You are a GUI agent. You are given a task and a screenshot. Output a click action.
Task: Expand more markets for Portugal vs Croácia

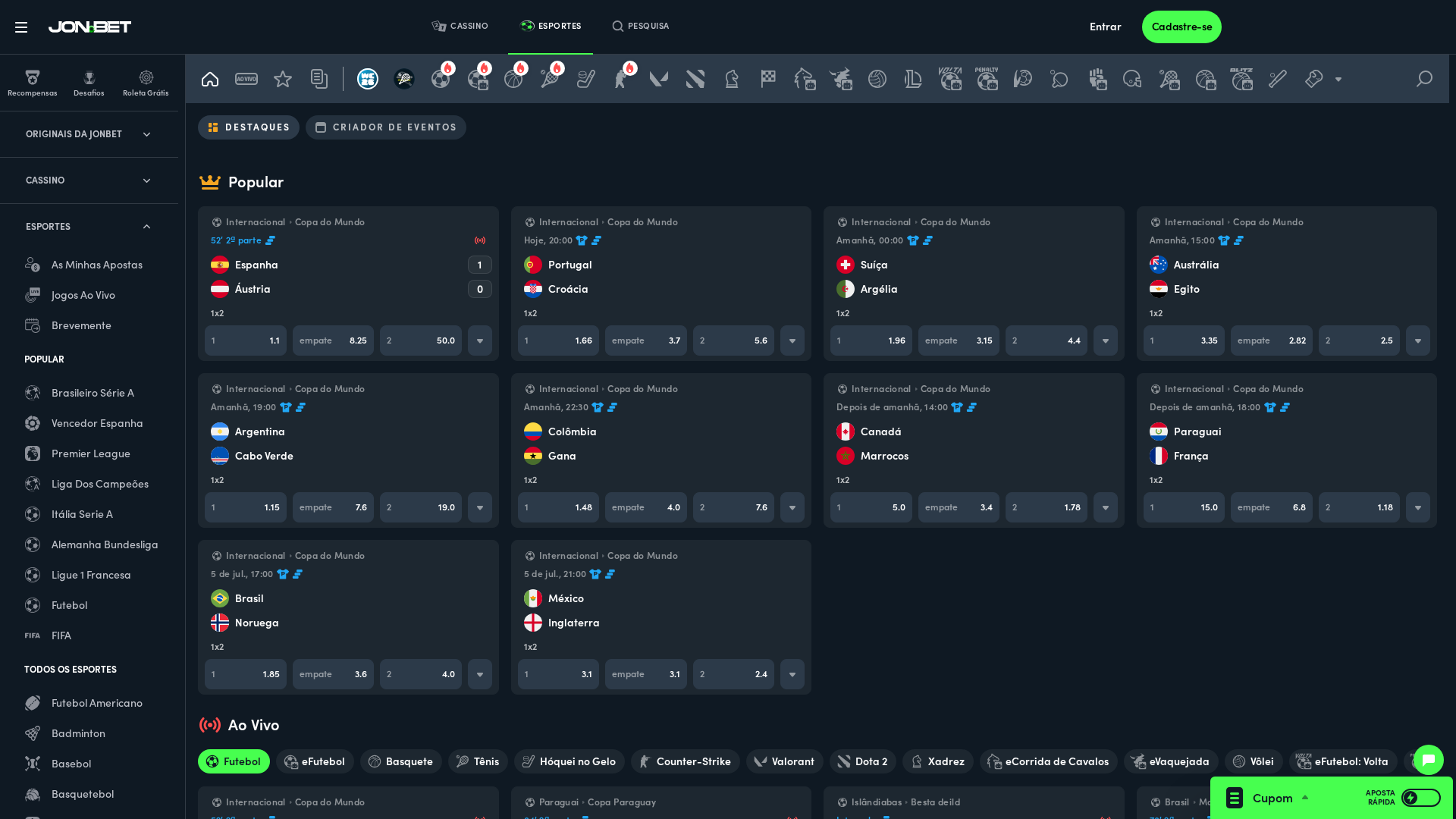pyautogui.click(x=792, y=340)
